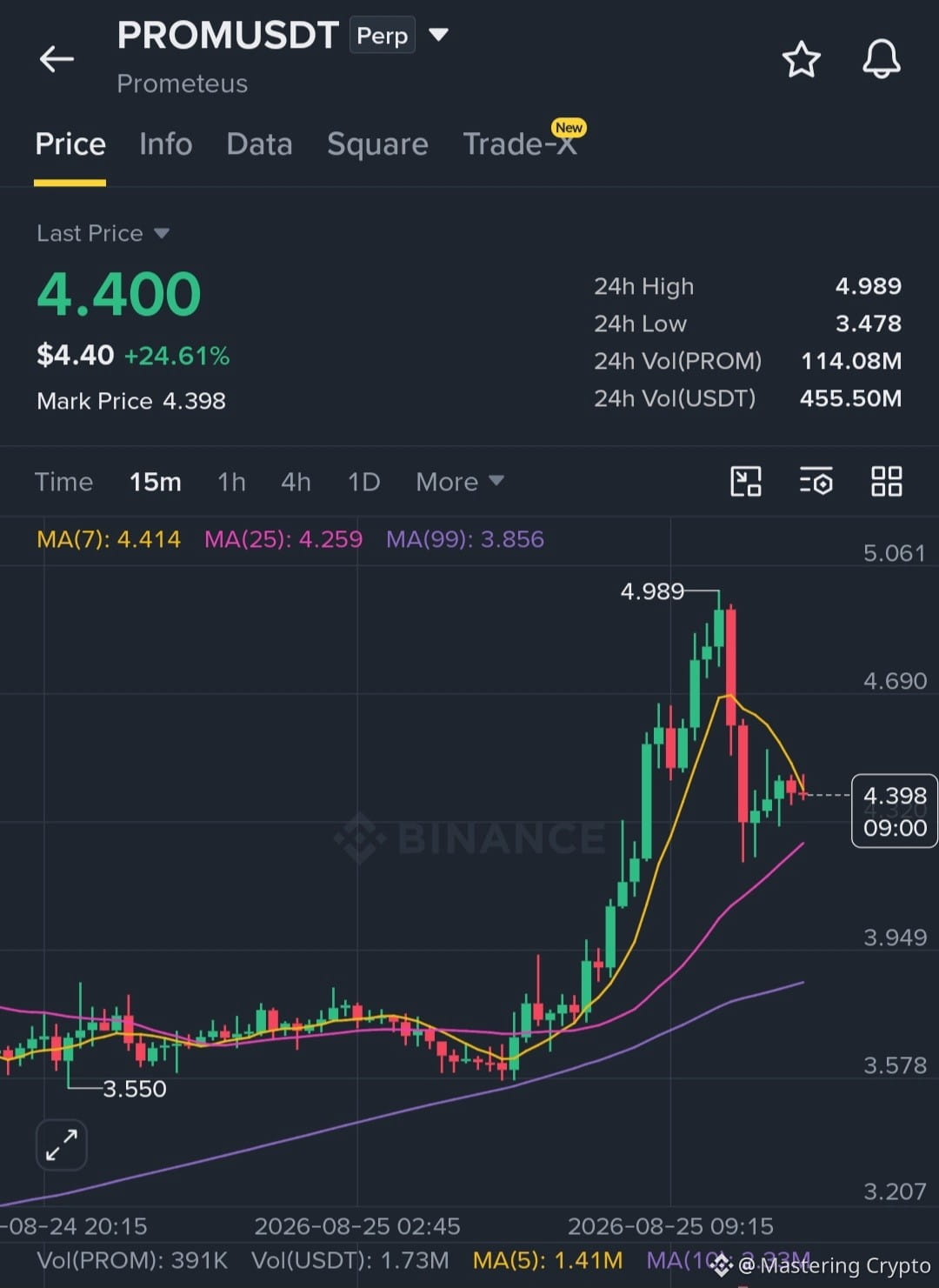This screenshot has height=1288, width=939.
Task: Open chart indicator settings icon
Action: (x=816, y=481)
